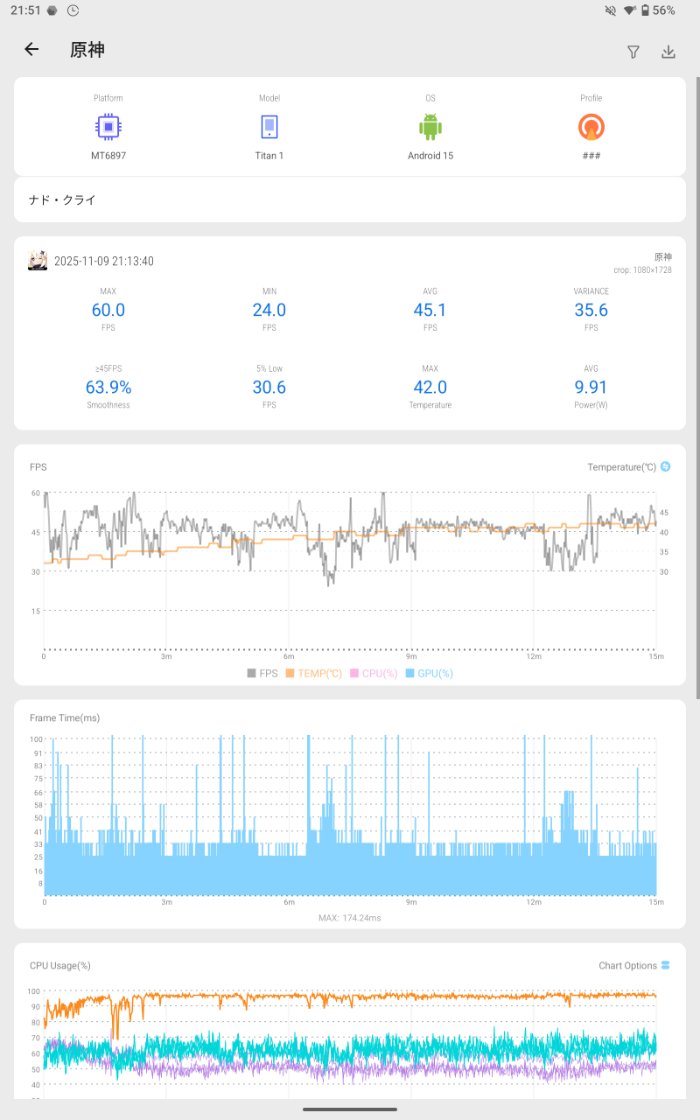Viewport: 700px width, 1120px height.
Task: Open the filter funnel icon
Action: [633, 52]
